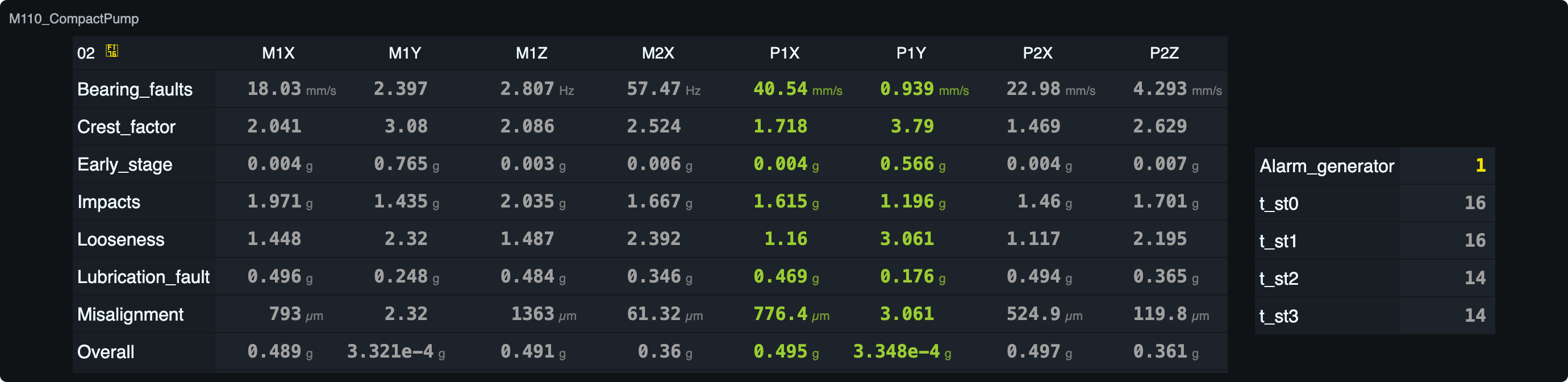Click Bearing_faults M2X value 57.47 Hz
1568x382 pixels.
(664, 89)
